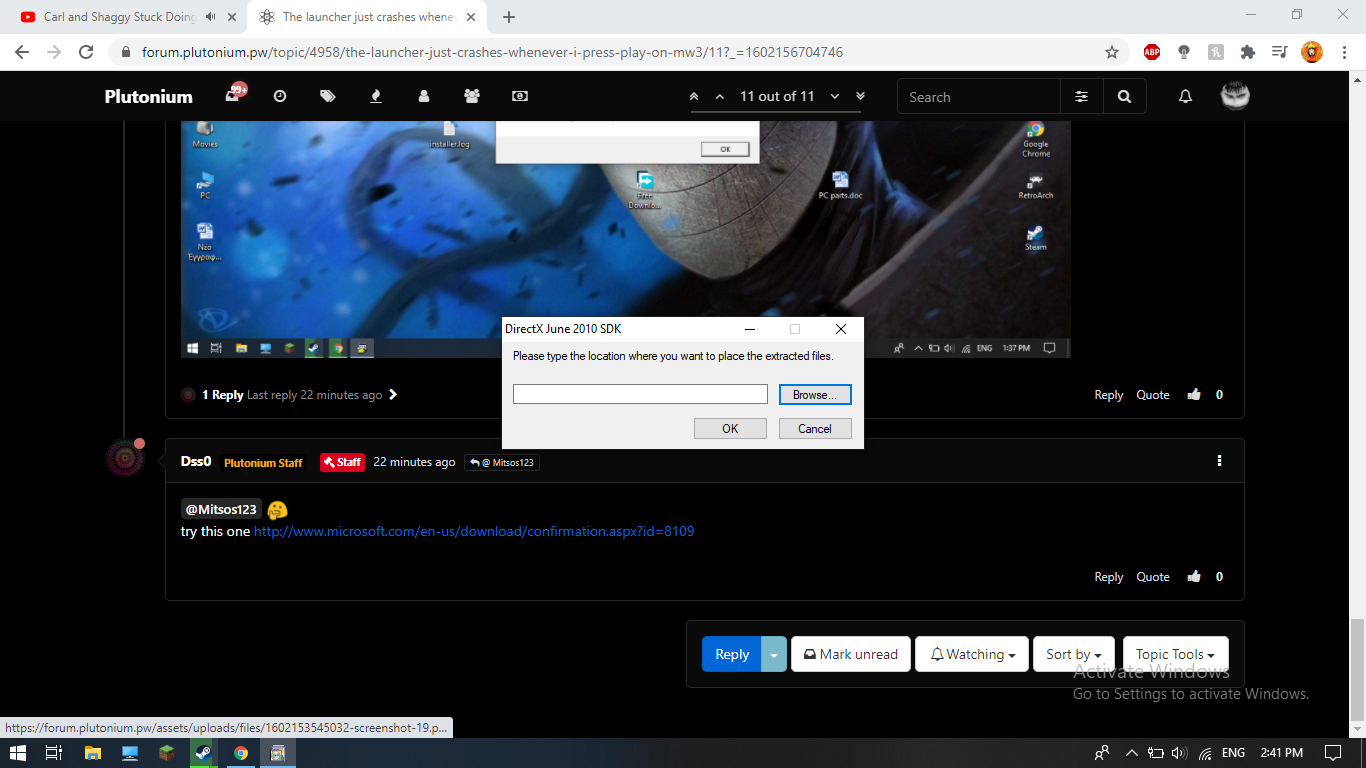
Task: Reply to the screenshot post
Action: pos(1109,395)
